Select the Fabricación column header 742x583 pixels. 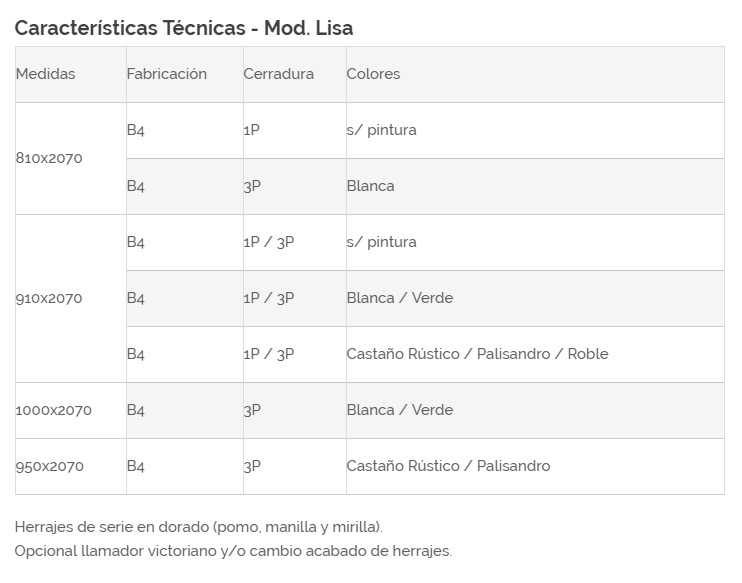point(166,74)
